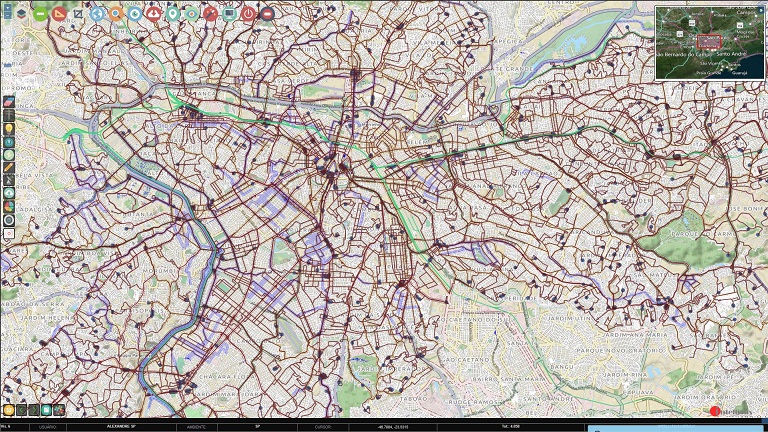Activate the crop selection tool

click(78, 15)
